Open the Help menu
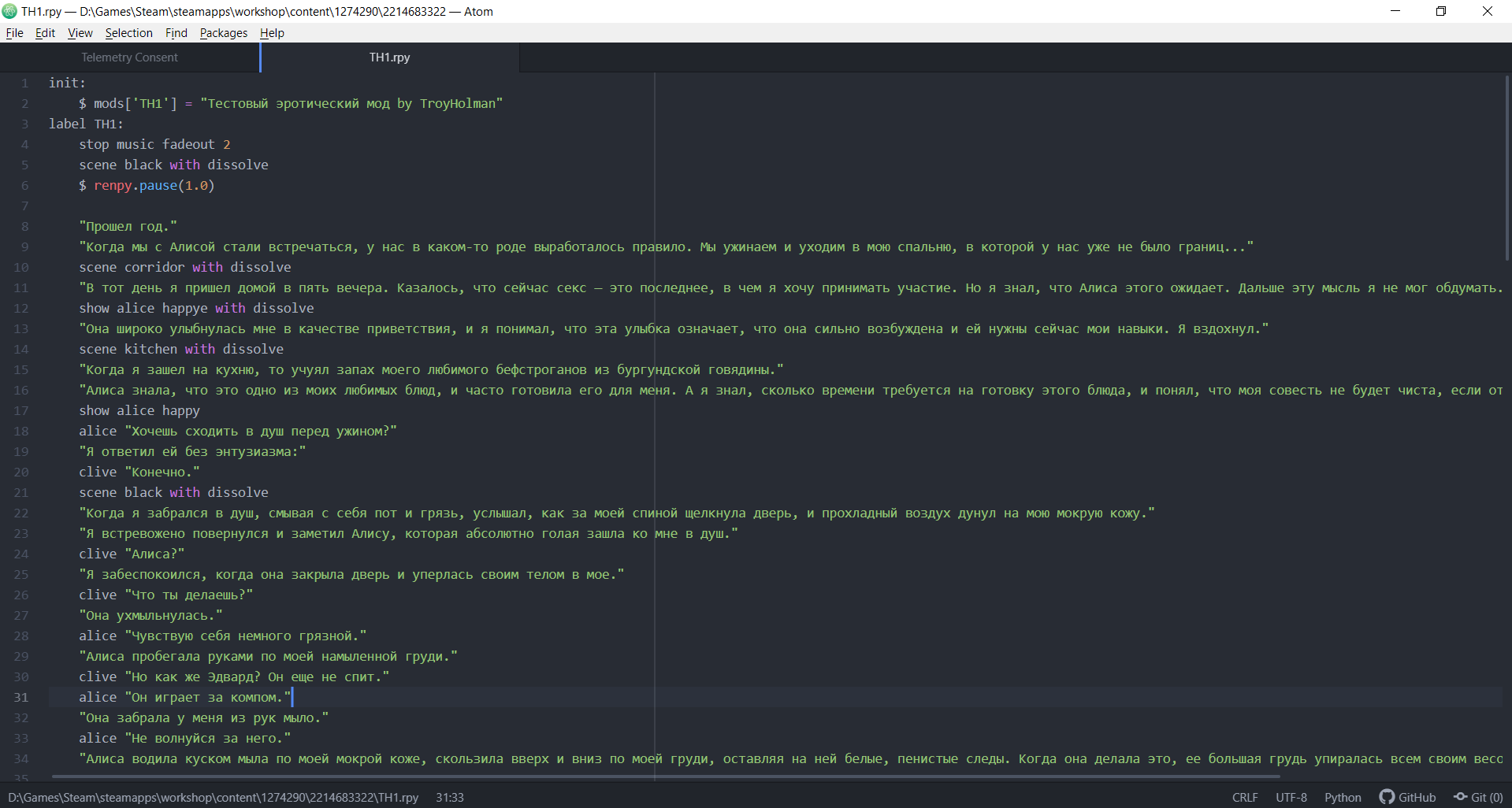 pos(272,33)
